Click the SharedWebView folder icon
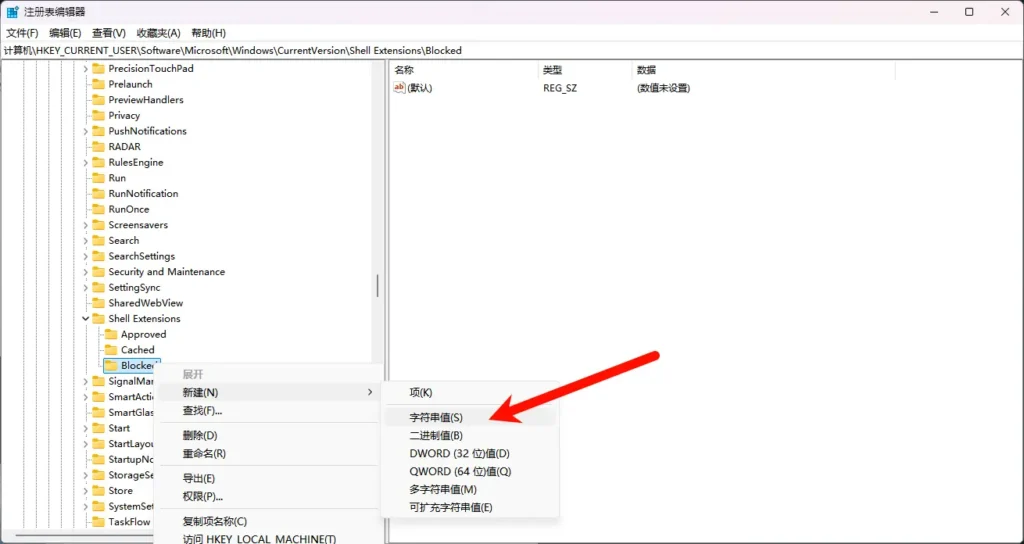Viewport: 1024px width, 544px height. point(98,304)
